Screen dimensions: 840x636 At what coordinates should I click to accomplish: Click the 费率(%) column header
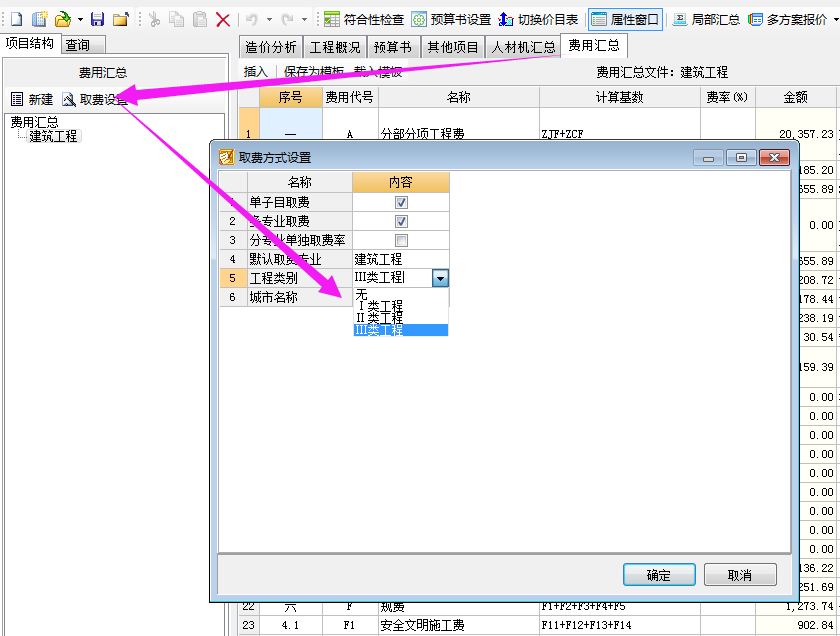(728, 97)
